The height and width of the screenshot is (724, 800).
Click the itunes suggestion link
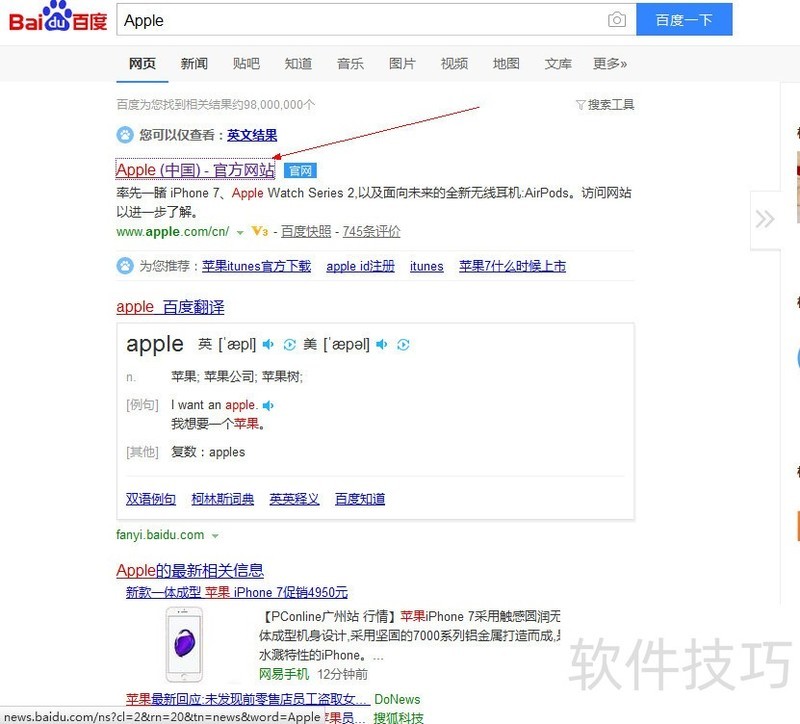point(427,266)
